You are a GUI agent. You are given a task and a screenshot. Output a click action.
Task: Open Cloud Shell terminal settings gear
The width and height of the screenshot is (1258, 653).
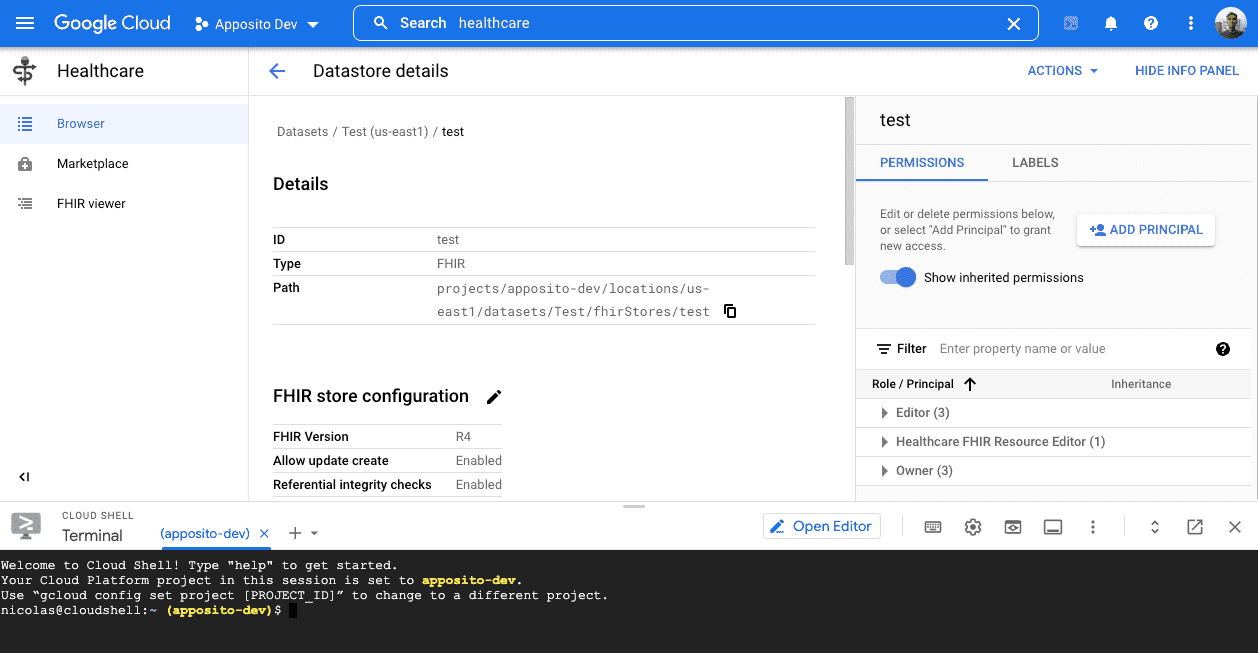pyautogui.click(x=973, y=527)
